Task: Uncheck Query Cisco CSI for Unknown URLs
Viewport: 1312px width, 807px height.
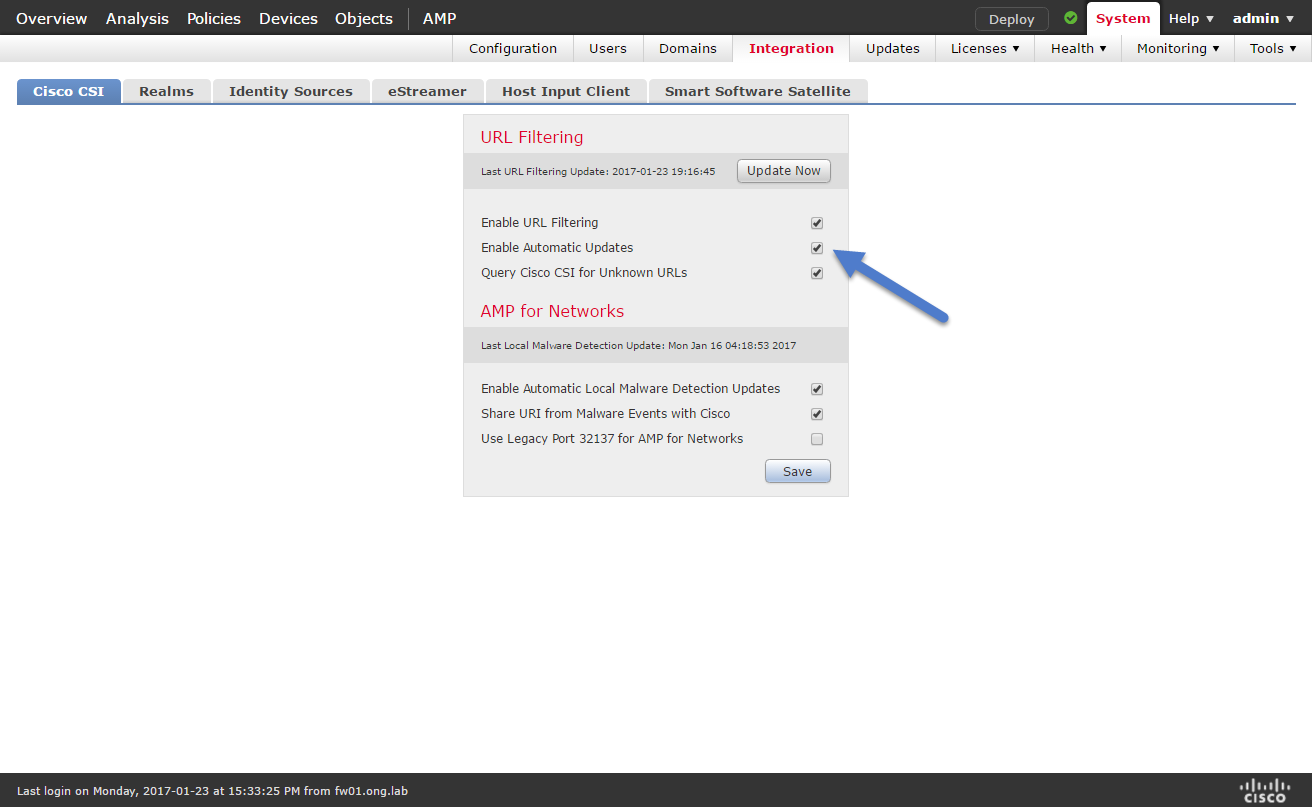Action: click(817, 273)
